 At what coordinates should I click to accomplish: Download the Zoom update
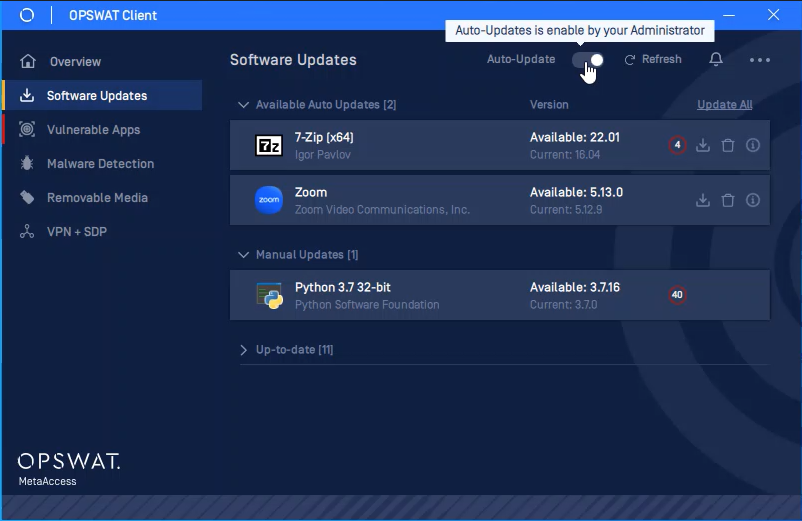pos(703,200)
